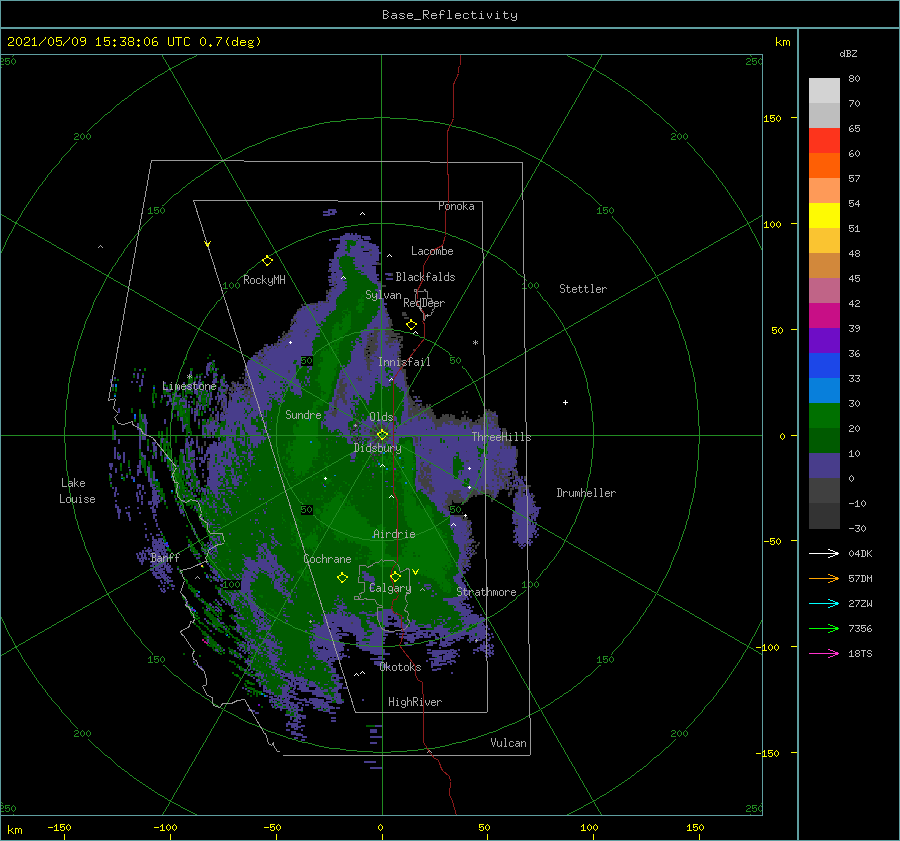Click the Blackfalds city label

[425, 277]
